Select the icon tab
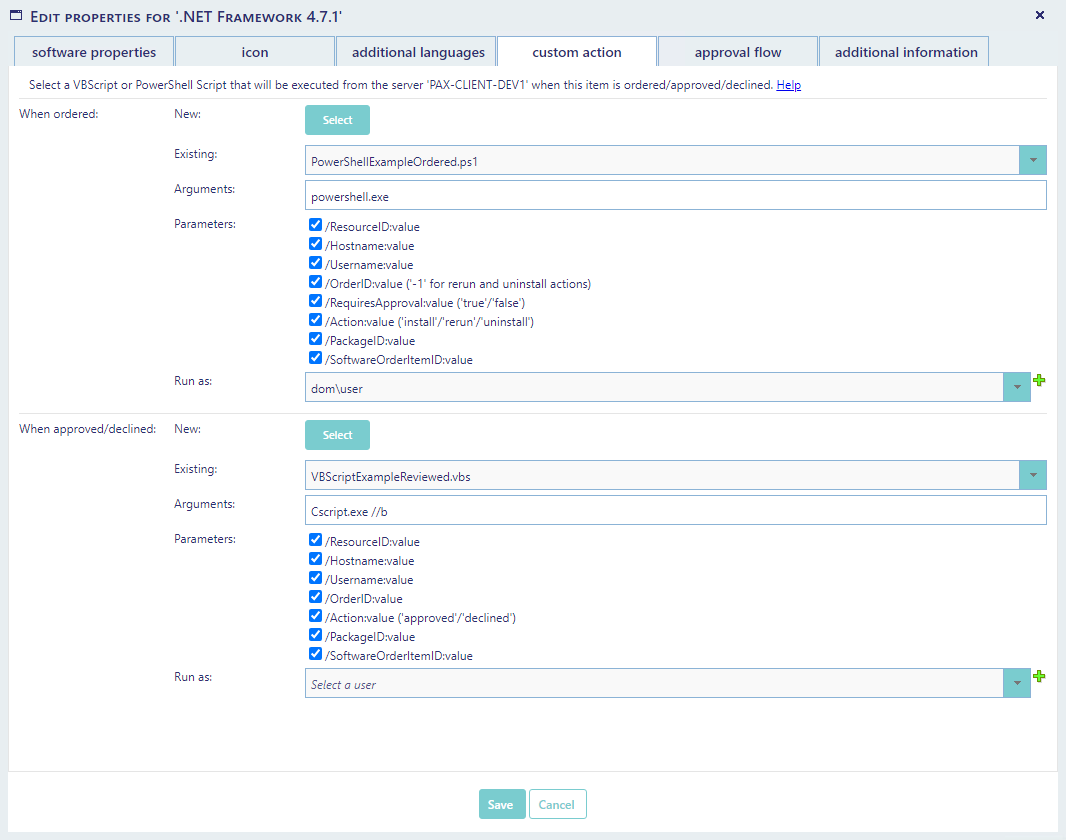The width and height of the screenshot is (1066, 840). [x=255, y=52]
